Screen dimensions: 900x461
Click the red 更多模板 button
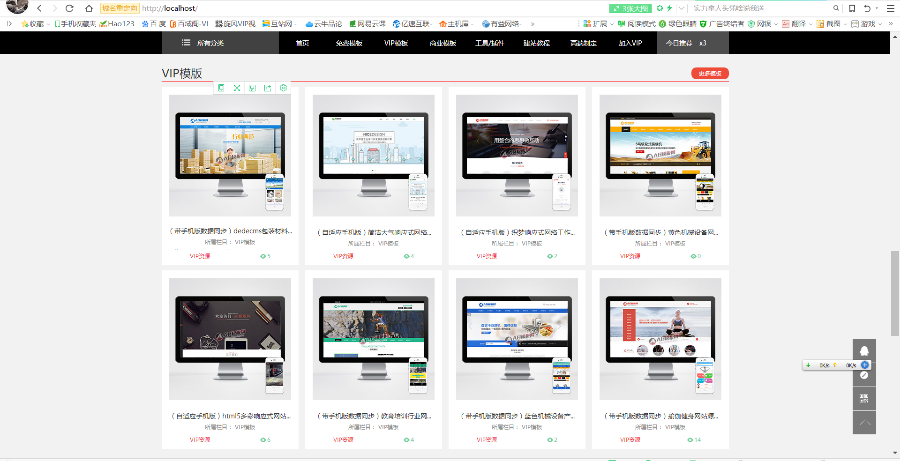710,73
